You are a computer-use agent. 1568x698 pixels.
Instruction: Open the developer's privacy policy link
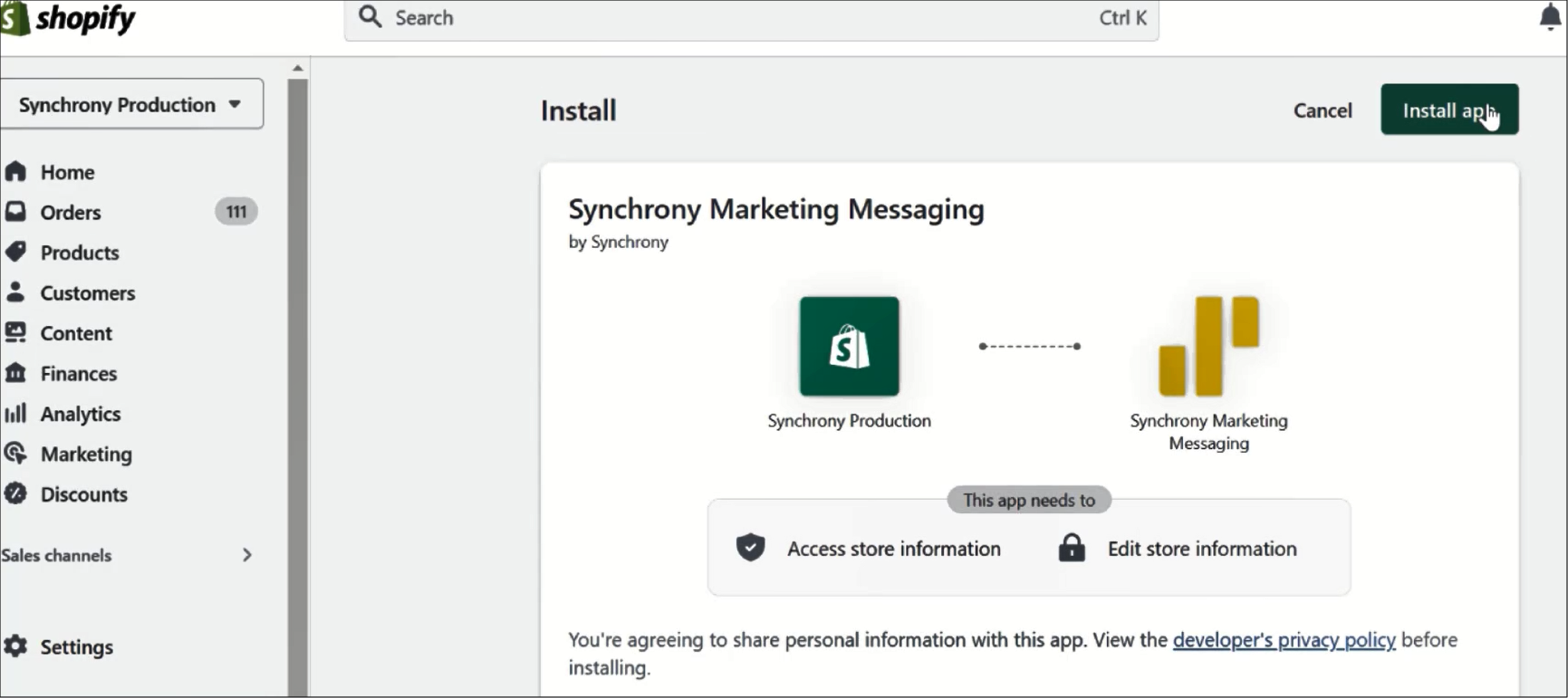coord(1284,640)
